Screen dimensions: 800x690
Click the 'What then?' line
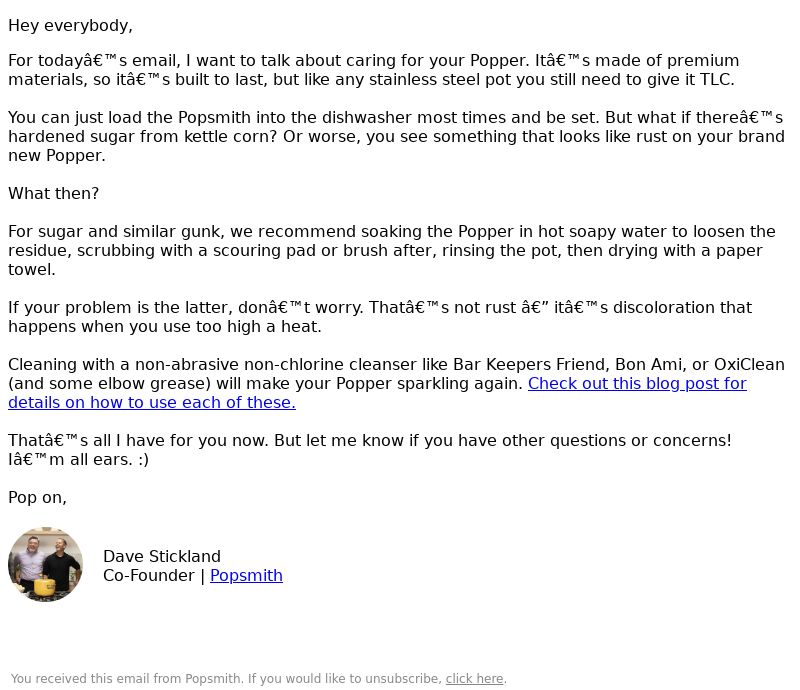54,193
